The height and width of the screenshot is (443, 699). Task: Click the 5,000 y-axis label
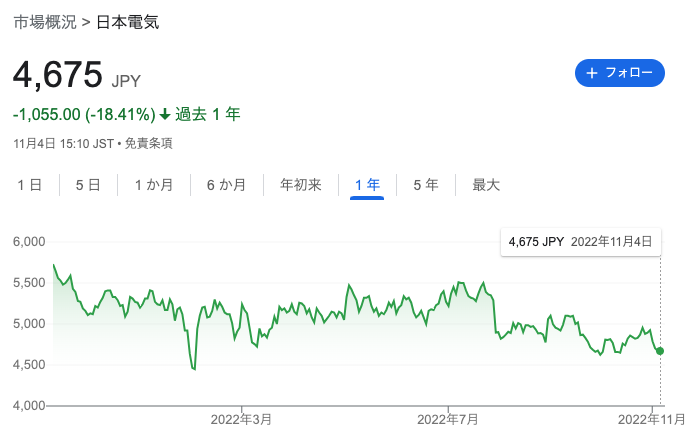(29, 324)
